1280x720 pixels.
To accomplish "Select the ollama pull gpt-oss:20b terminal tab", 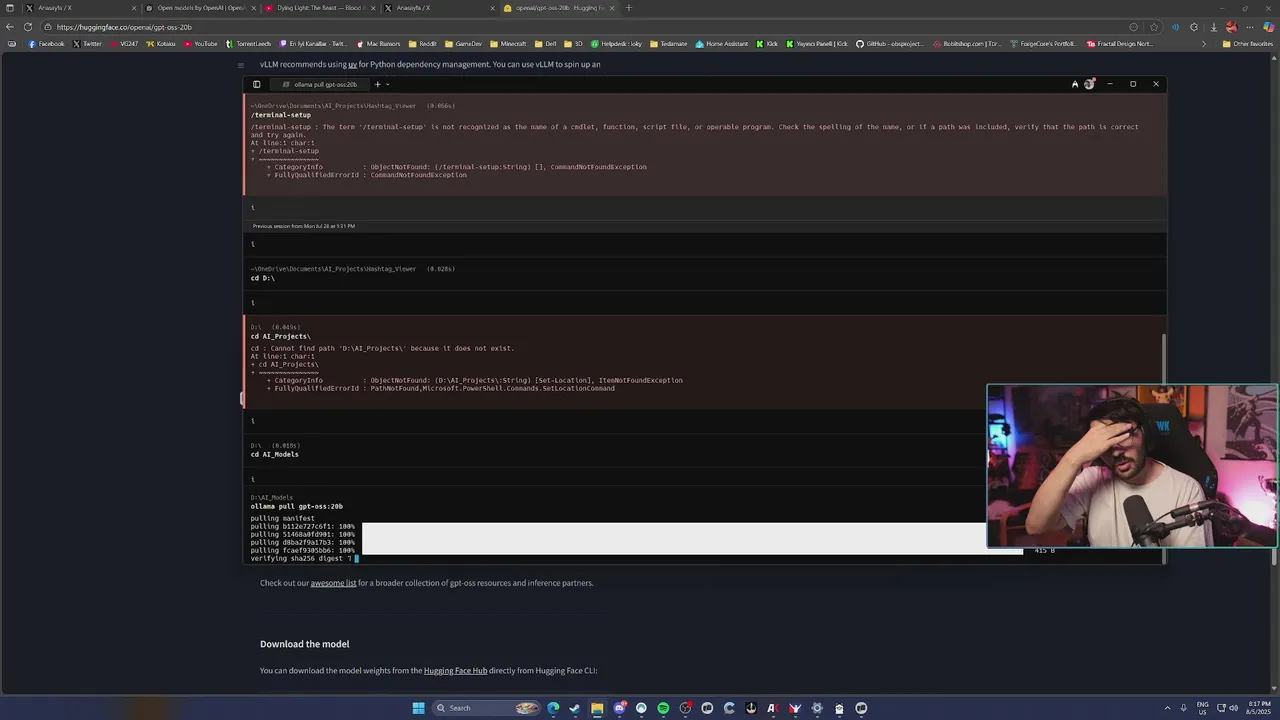I will pyautogui.click(x=320, y=84).
